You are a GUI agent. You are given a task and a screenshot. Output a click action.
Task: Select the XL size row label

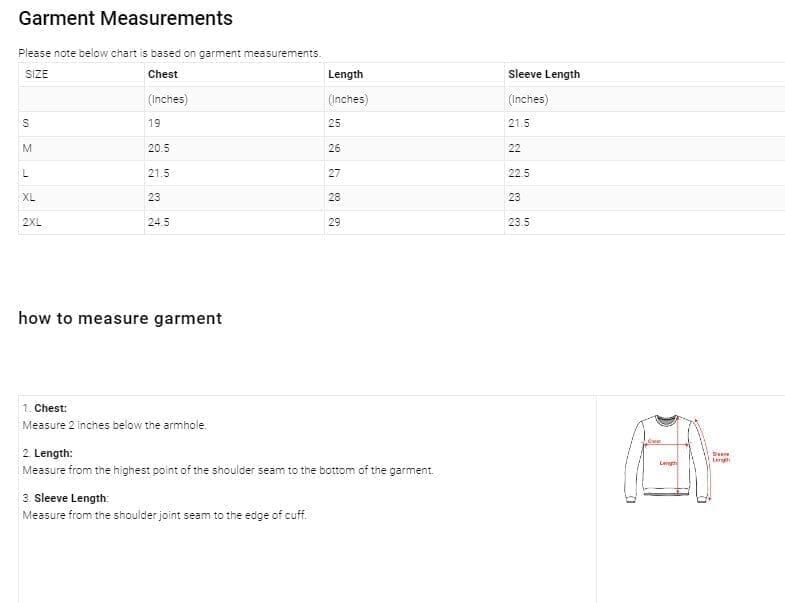pyautogui.click(x=29, y=197)
